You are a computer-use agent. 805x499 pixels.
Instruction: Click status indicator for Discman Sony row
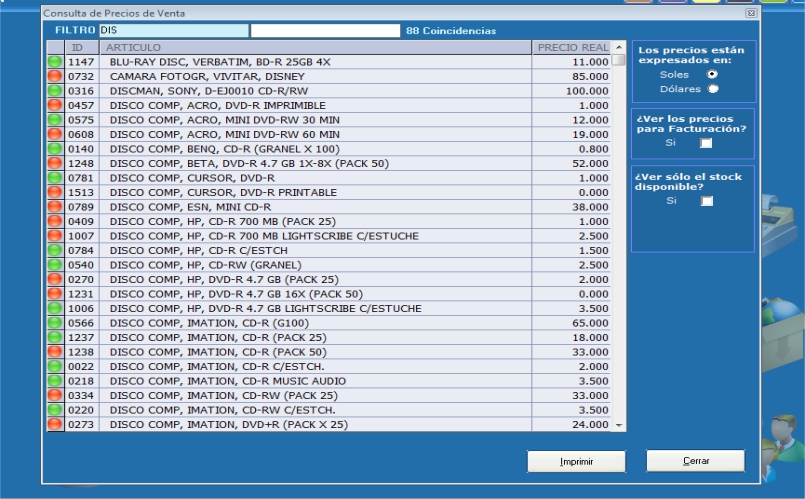[54, 90]
